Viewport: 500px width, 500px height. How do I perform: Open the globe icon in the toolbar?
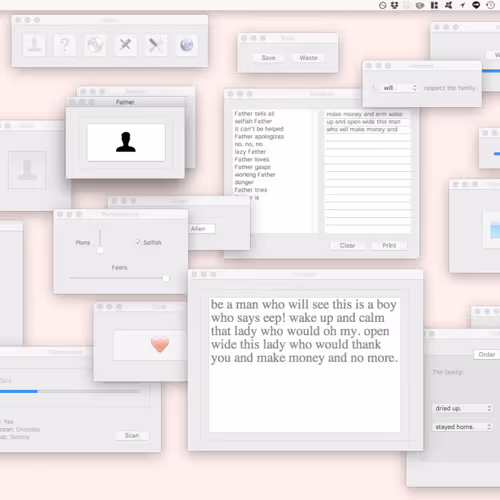pos(187,45)
